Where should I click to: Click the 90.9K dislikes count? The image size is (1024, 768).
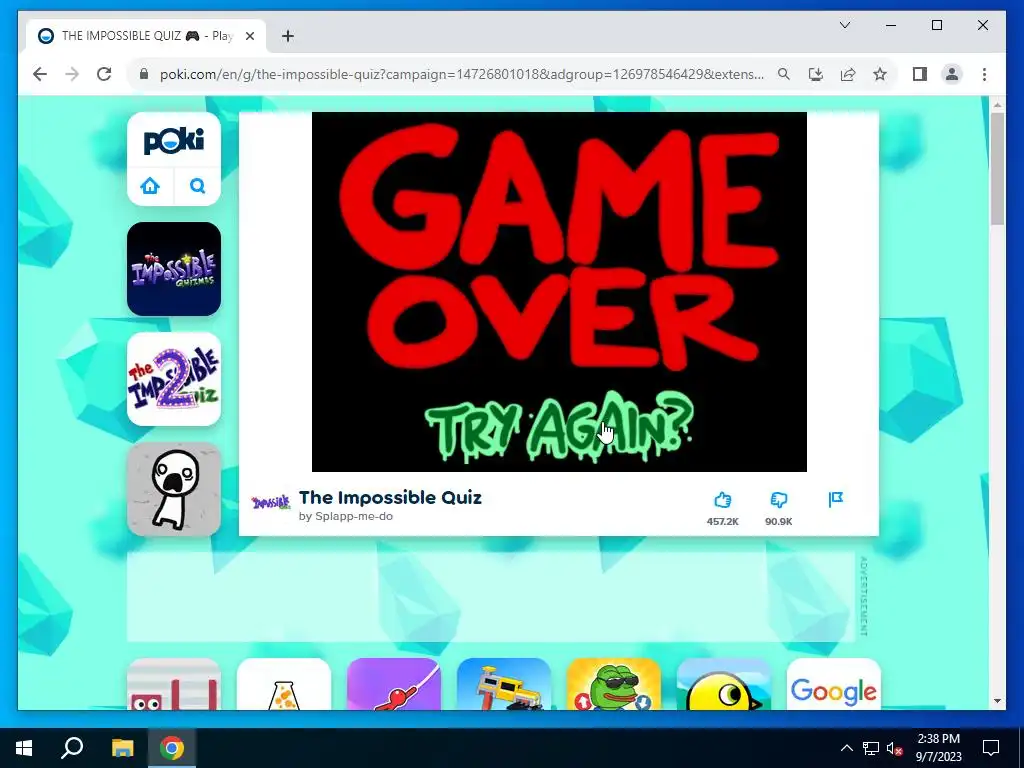778,522
